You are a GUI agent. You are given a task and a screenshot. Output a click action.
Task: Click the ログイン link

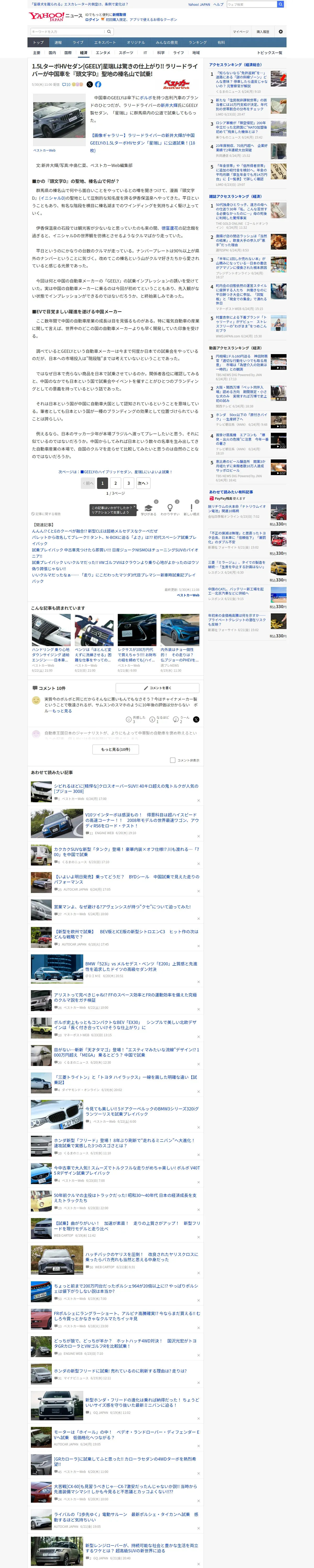[92, 20]
